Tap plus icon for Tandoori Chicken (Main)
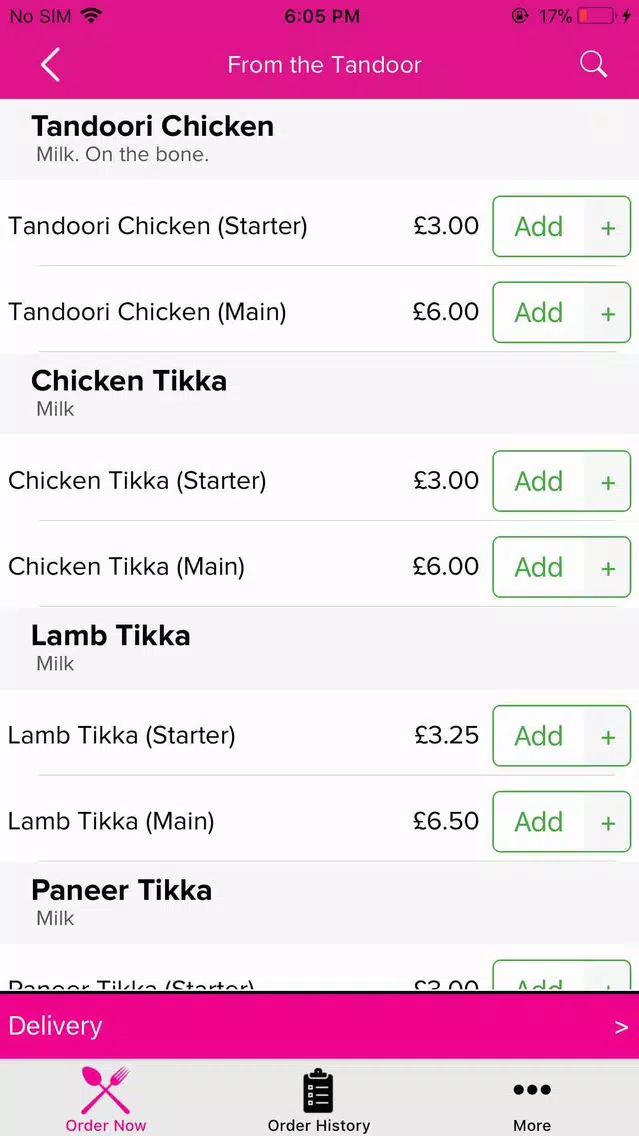Viewport: 639px width, 1136px height. (608, 312)
